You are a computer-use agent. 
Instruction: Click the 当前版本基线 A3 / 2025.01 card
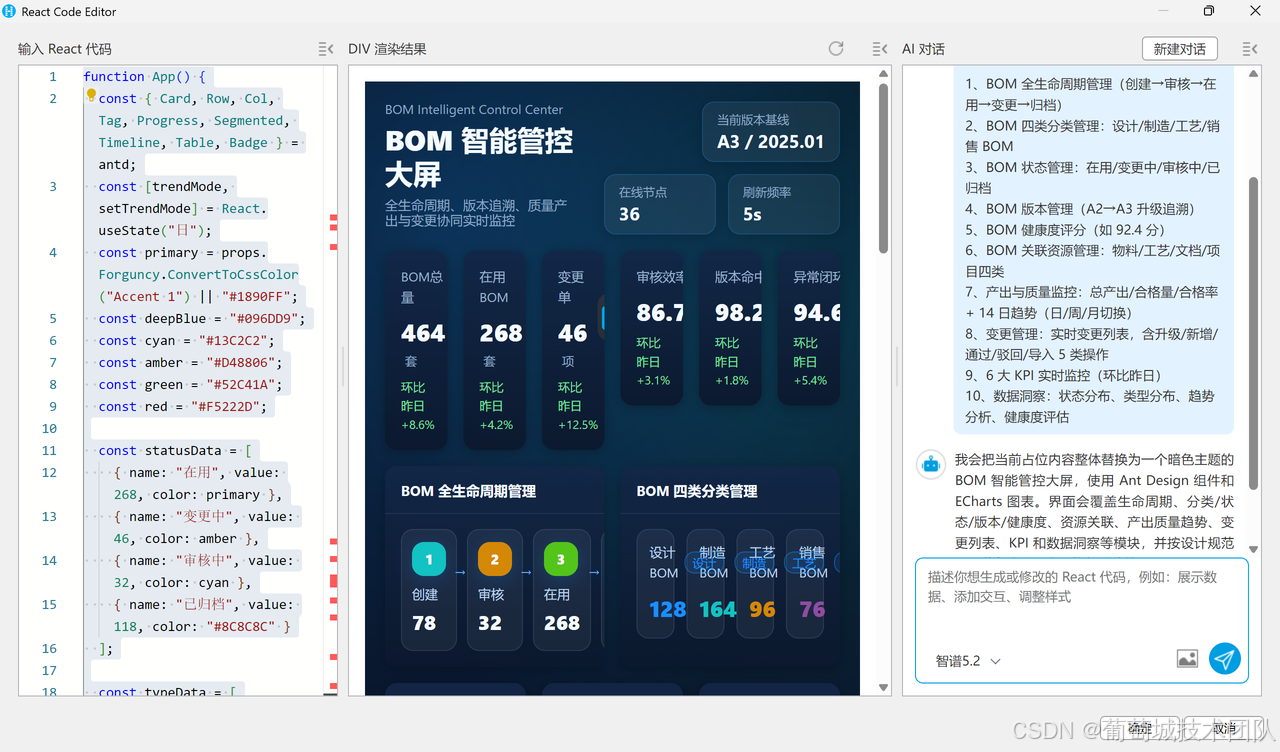770,131
